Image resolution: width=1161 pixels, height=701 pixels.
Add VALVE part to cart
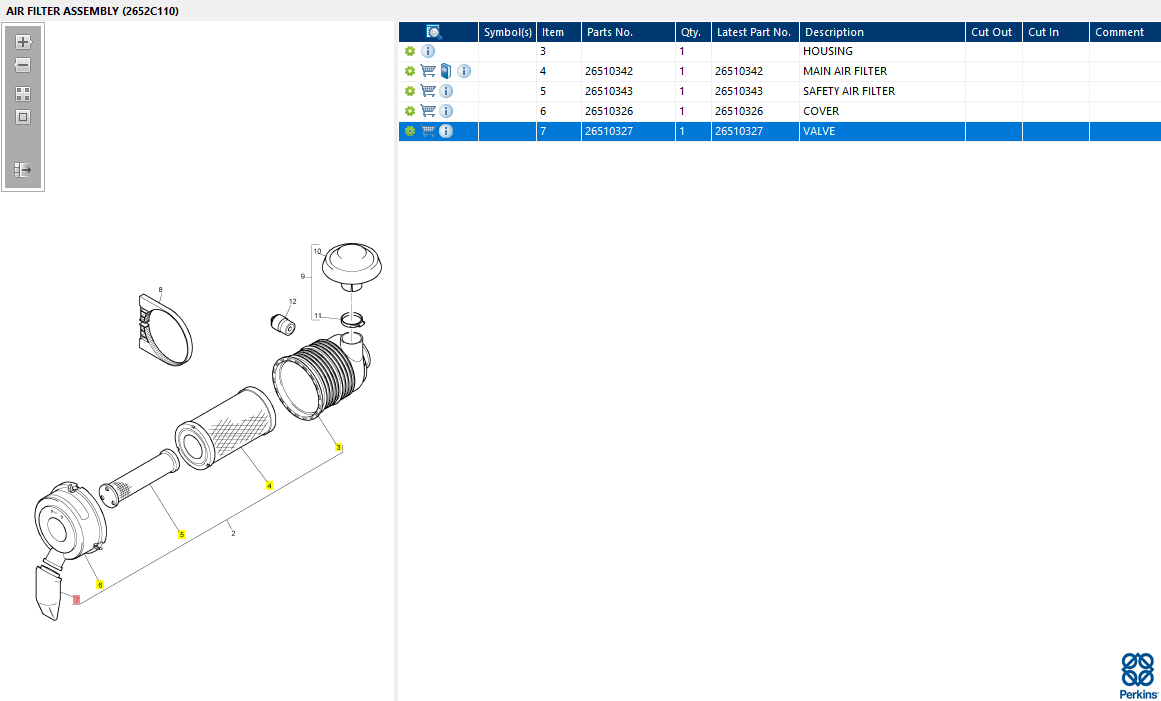tap(428, 131)
